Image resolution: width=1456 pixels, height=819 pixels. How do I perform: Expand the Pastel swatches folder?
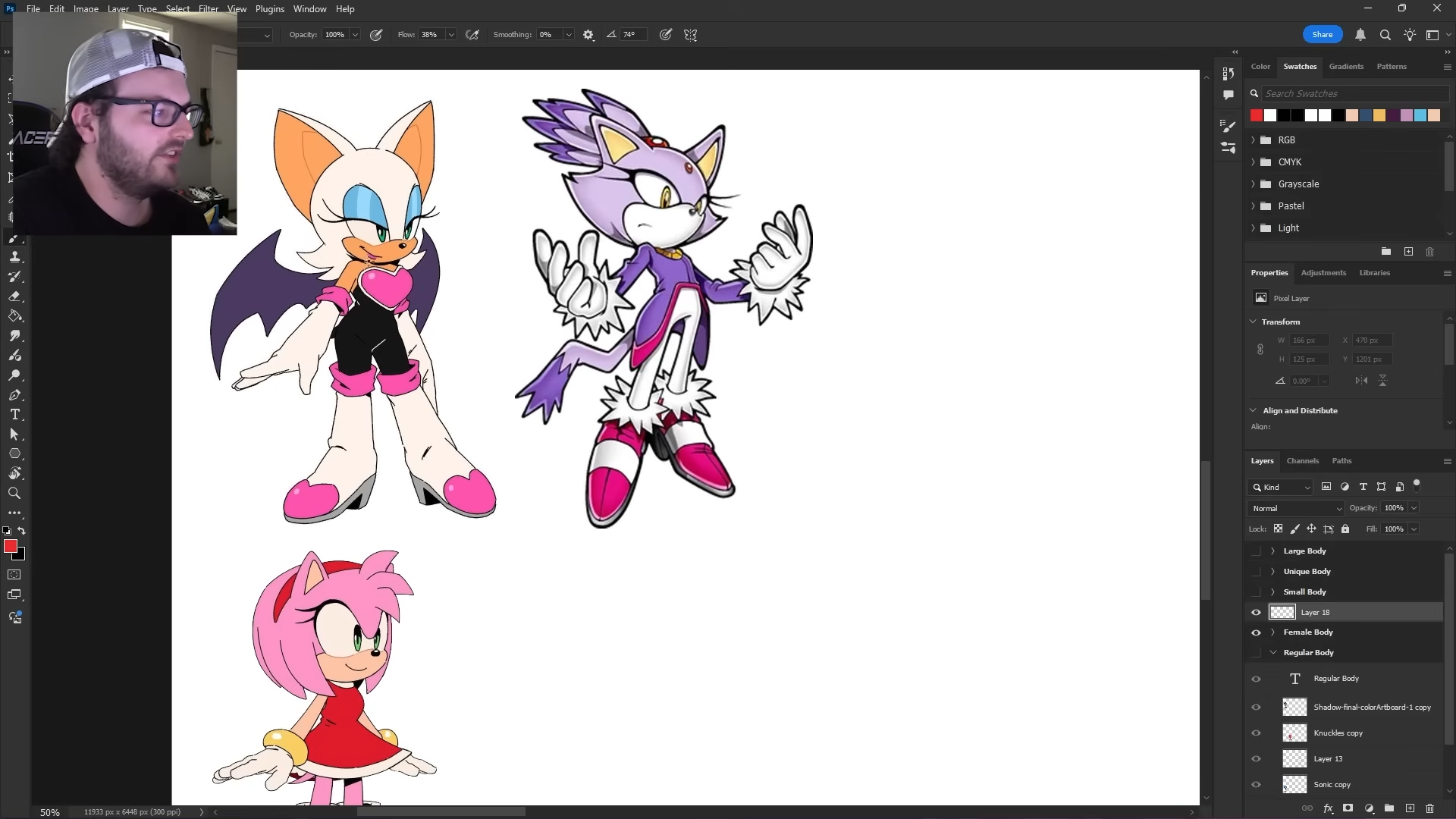pos(1253,206)
